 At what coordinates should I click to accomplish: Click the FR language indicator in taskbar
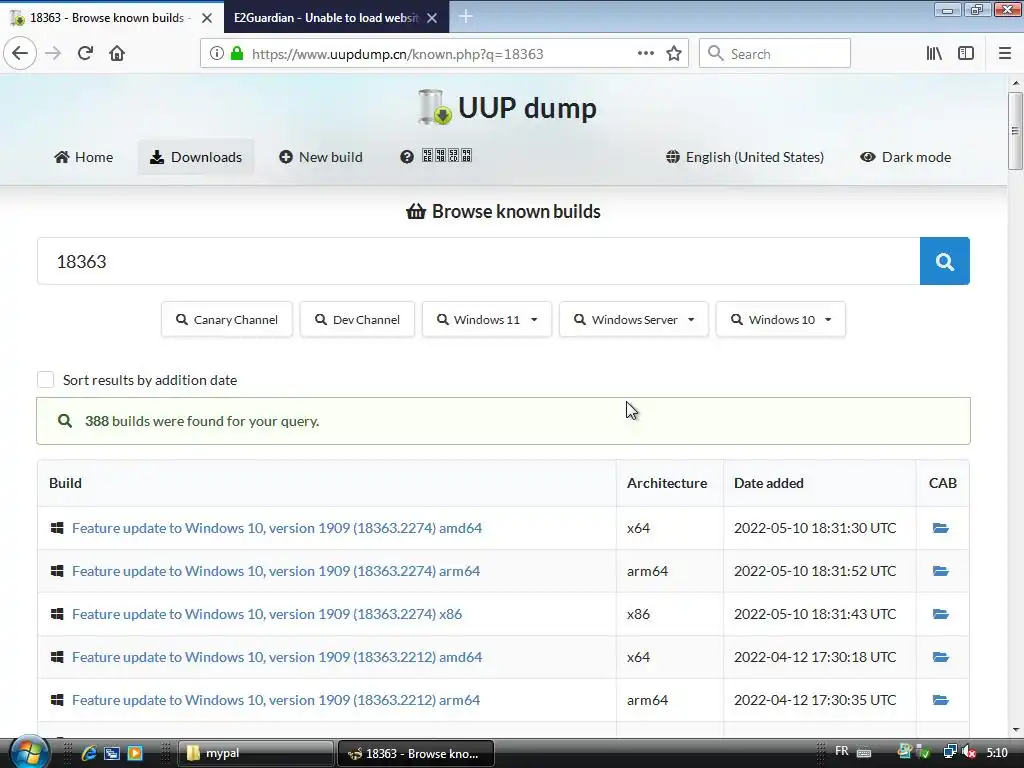842,751
